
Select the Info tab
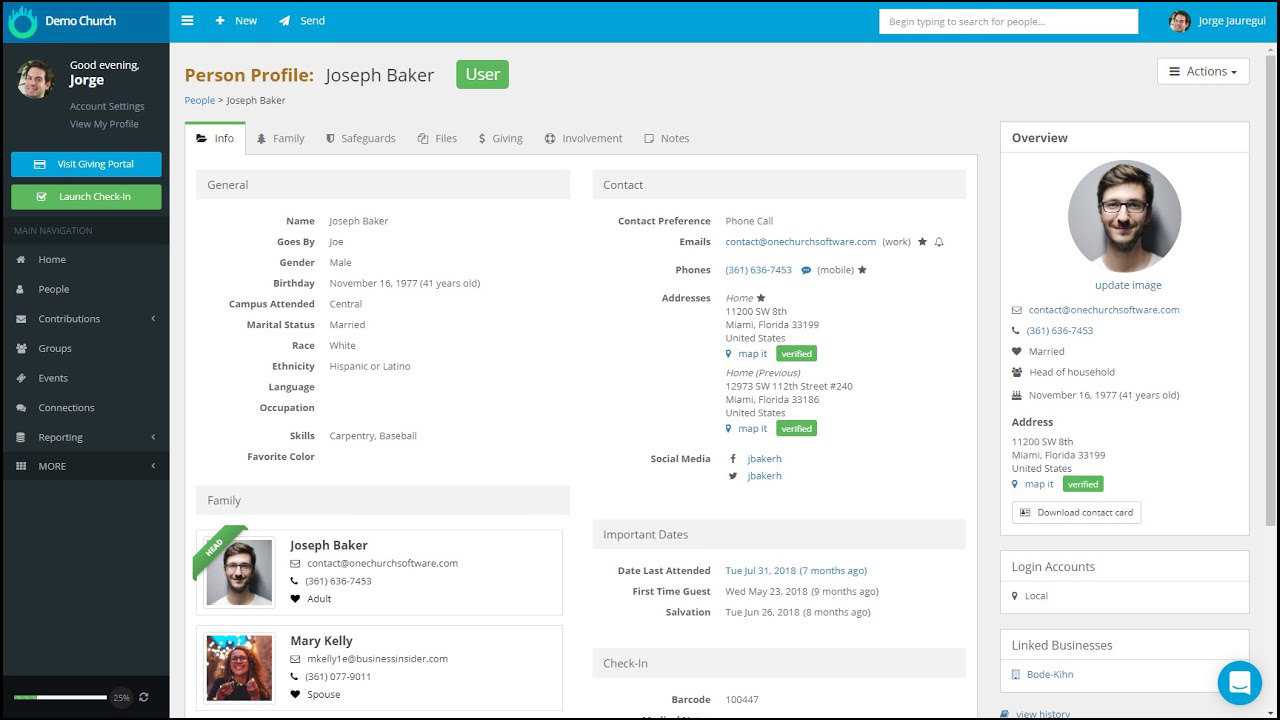215,139
